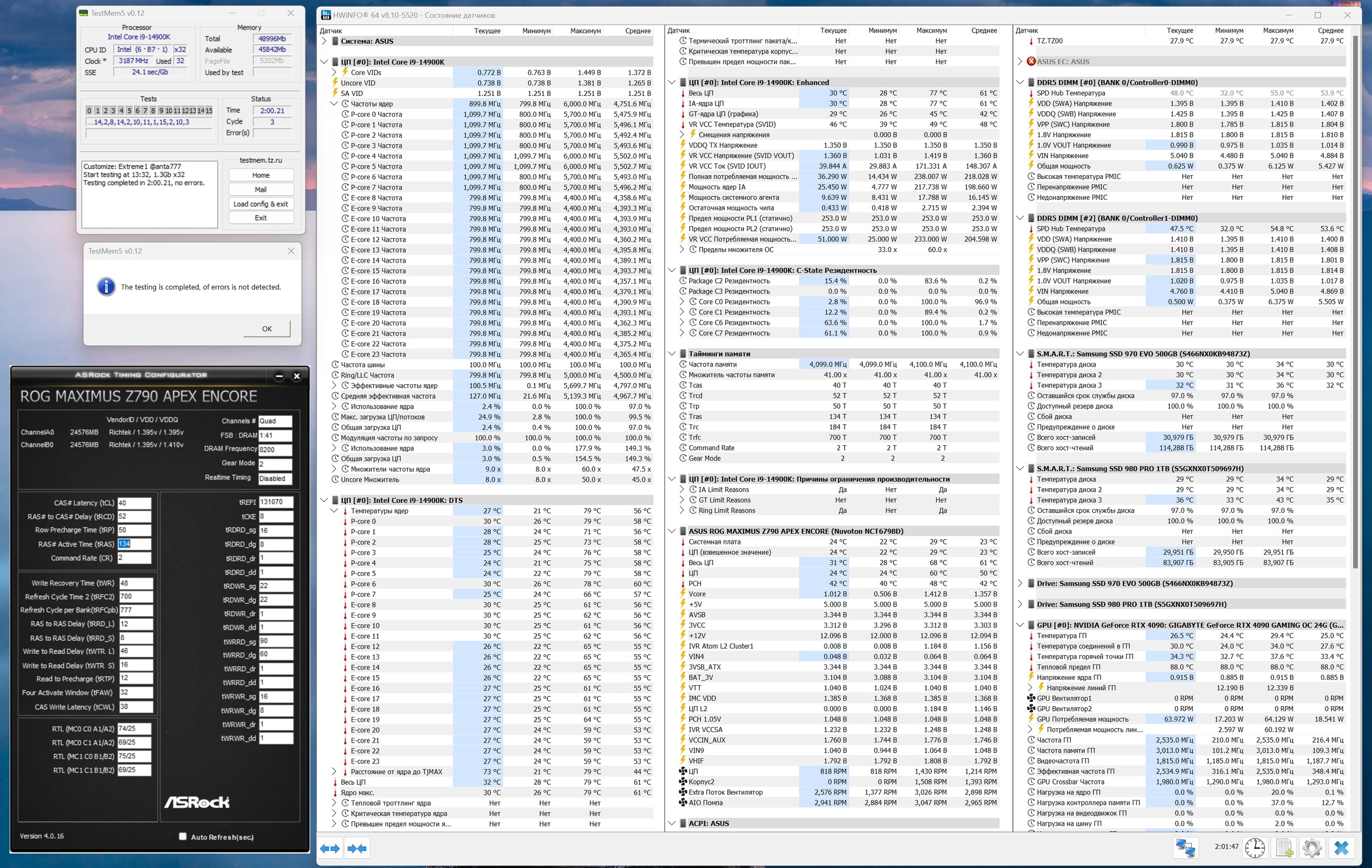Image resolution: width=1372 pixels, height=868 pixels.
Task: Reset sensor min/max using the clock icon
Action: pyautogui.click(x=1255, y=848)
